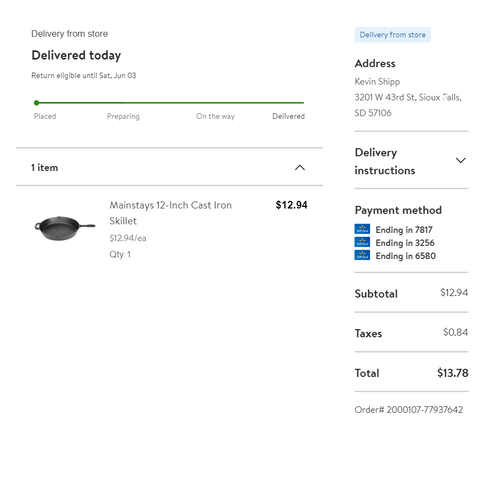Open the cast iron skillet product image
This screenshot has height=486, width=500.
click(65, 228)
